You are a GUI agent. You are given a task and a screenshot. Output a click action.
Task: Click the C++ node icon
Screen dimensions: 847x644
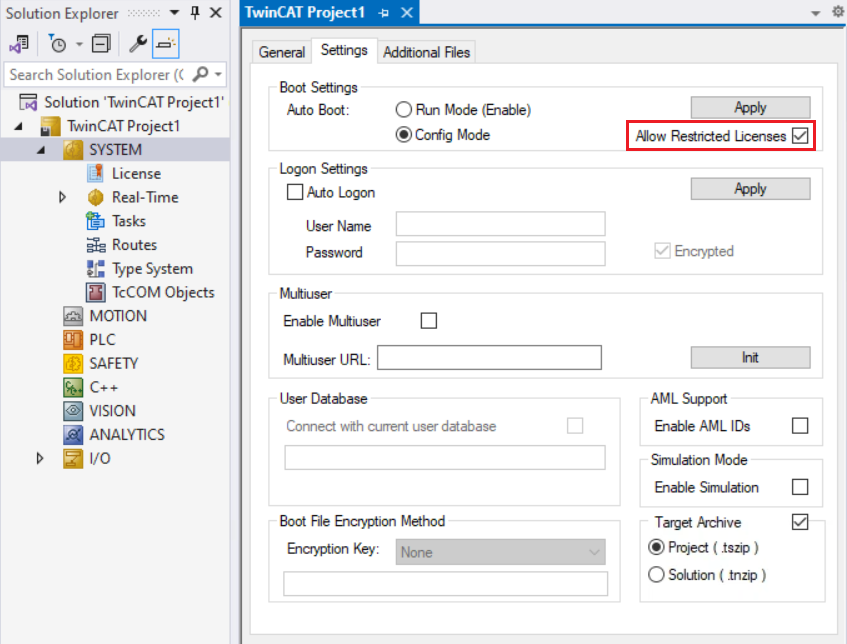click(73, 387)
